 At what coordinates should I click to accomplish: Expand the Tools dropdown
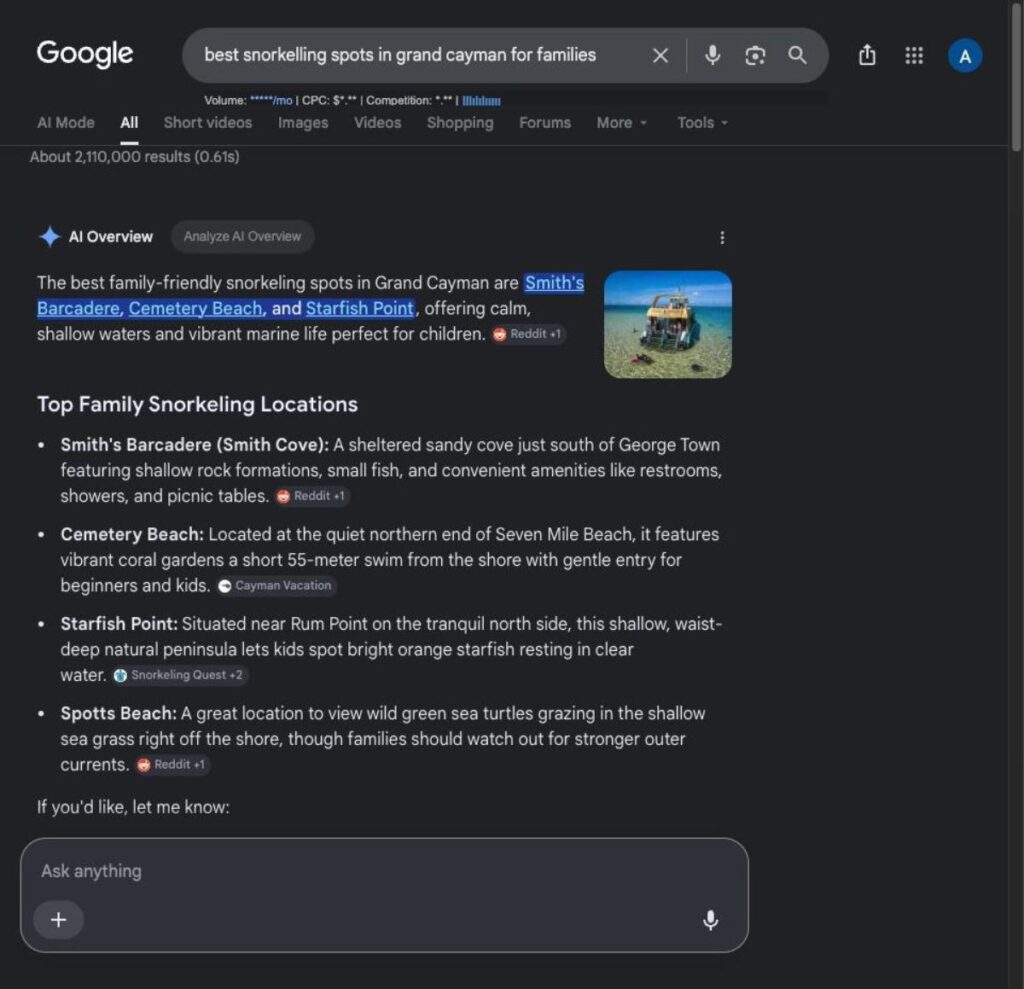[702, 123]
